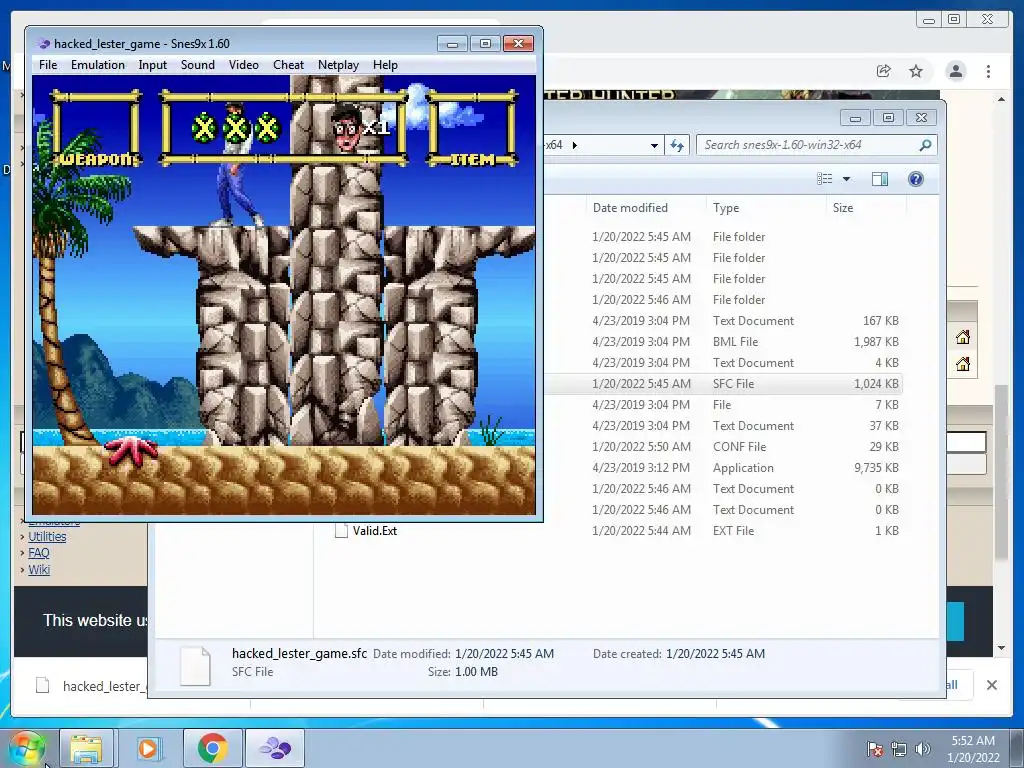Click the lower home icon on the webpage
This screenshot has width=1024, height=768.
(963, 364)
